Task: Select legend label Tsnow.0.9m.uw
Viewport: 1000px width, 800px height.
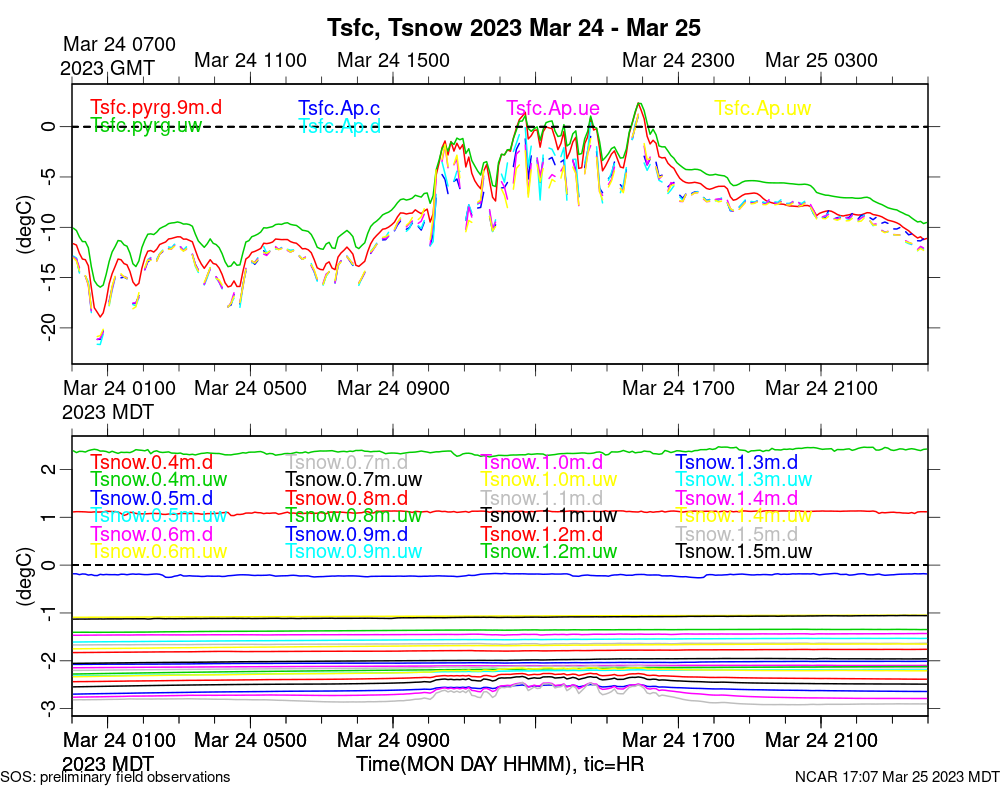Action: click(x=354, y=551)
